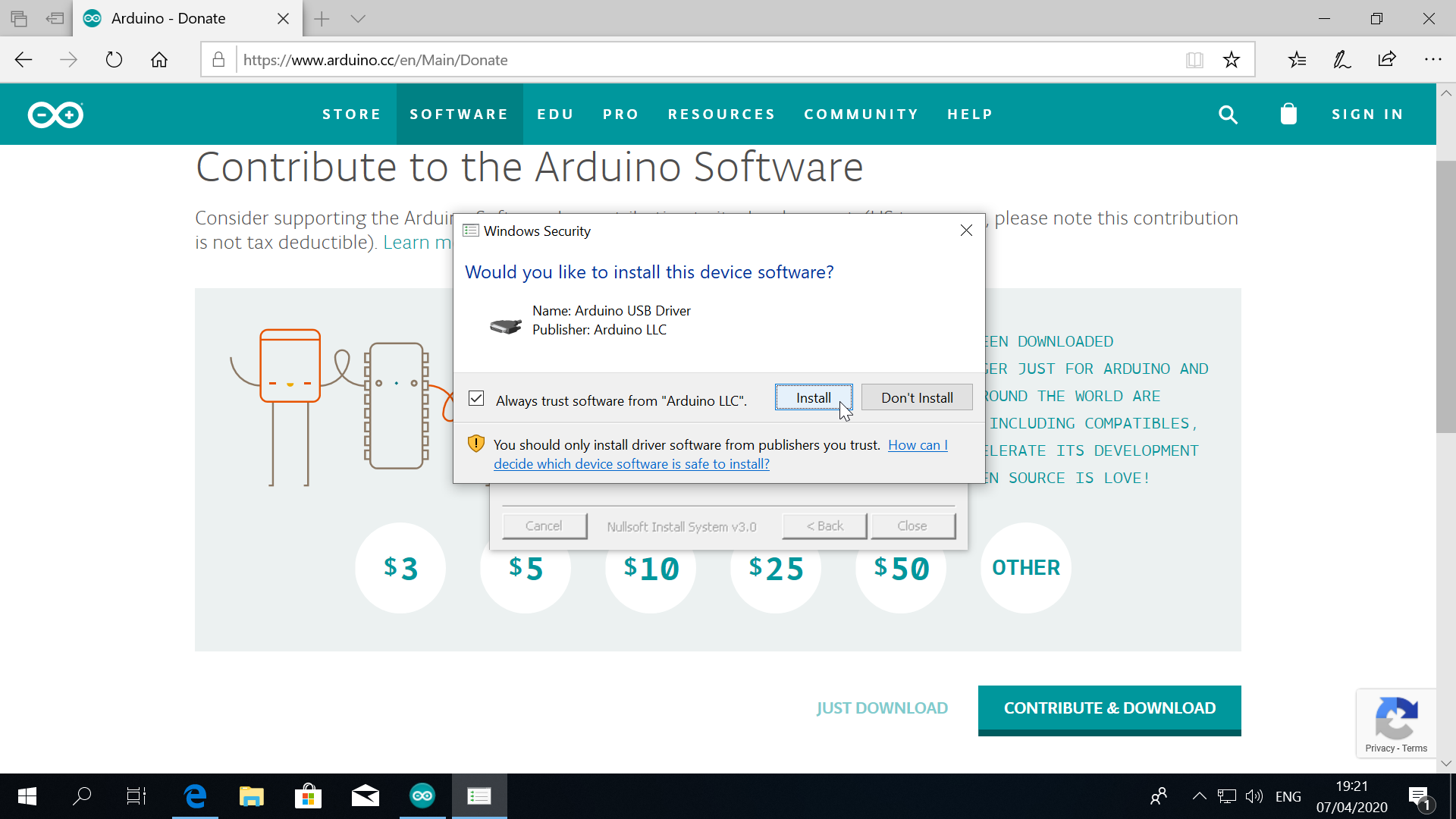1456x819 pixels.
Task: Open the favorites hub icon
Action: [x=1297, y=60]
